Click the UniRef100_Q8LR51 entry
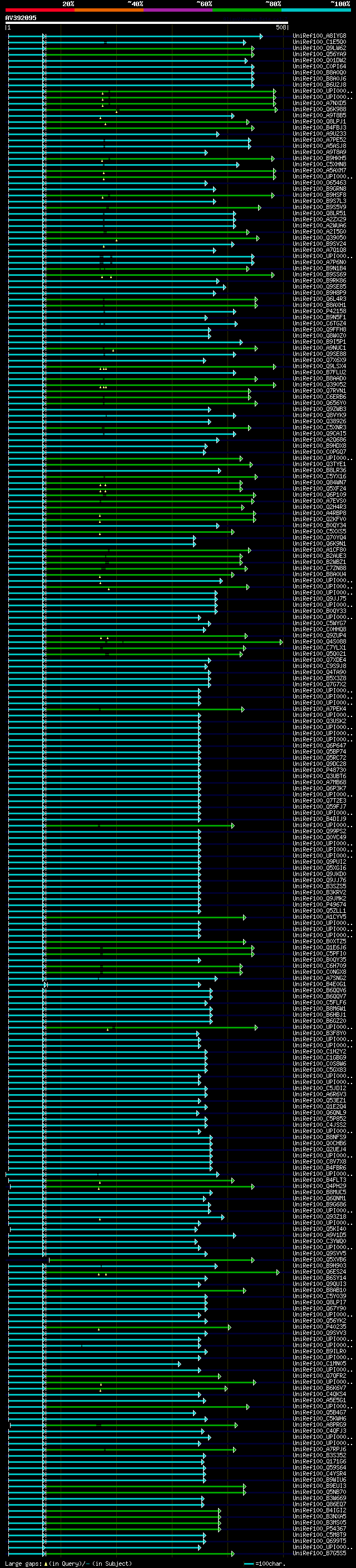Viewport: 356px width, 1568px height. pyautogui.click(x=319, y=214)
